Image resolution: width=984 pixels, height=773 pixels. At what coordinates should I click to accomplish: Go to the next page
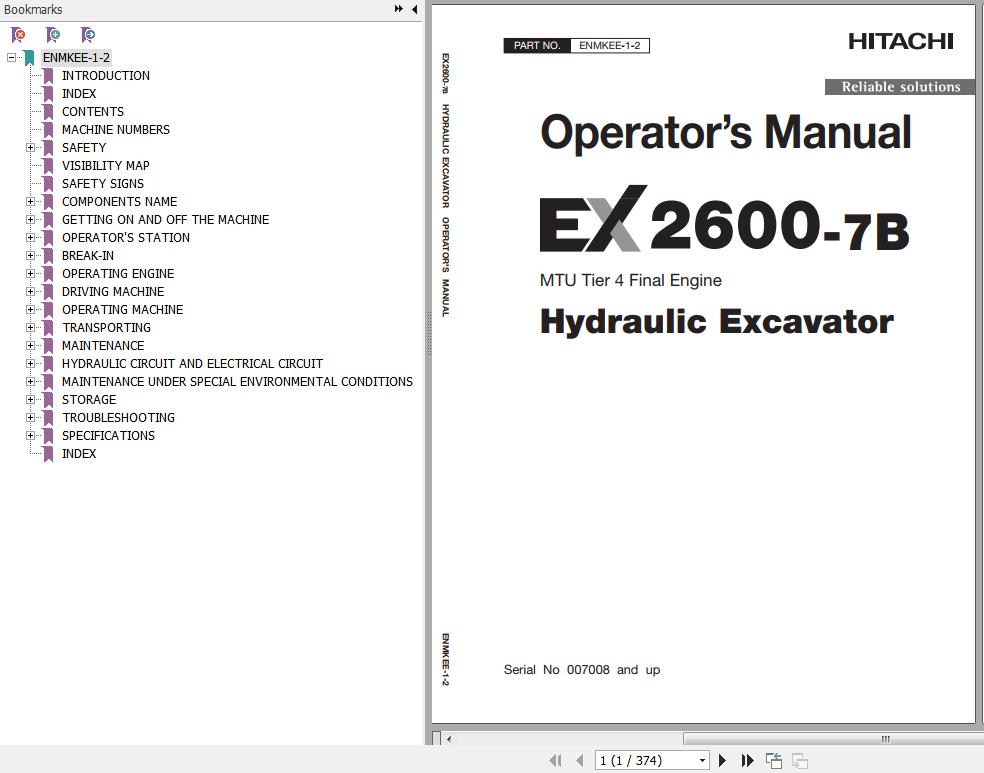pyautogui.click(x=722, y=760)
